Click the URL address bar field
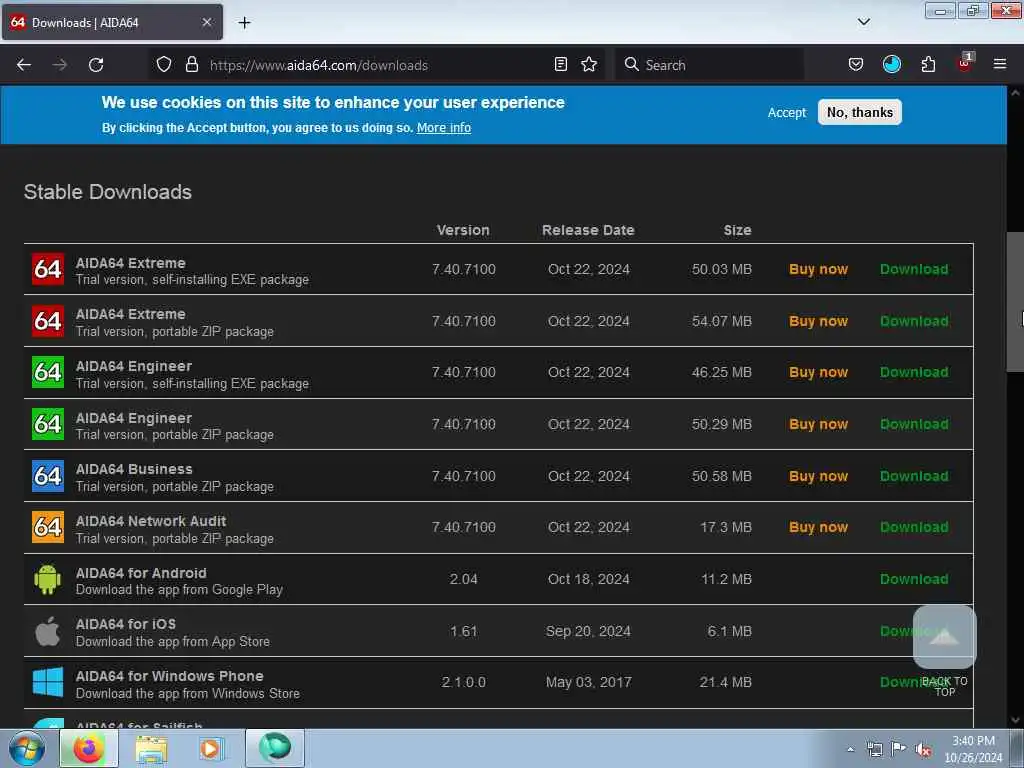 [379, 65]
